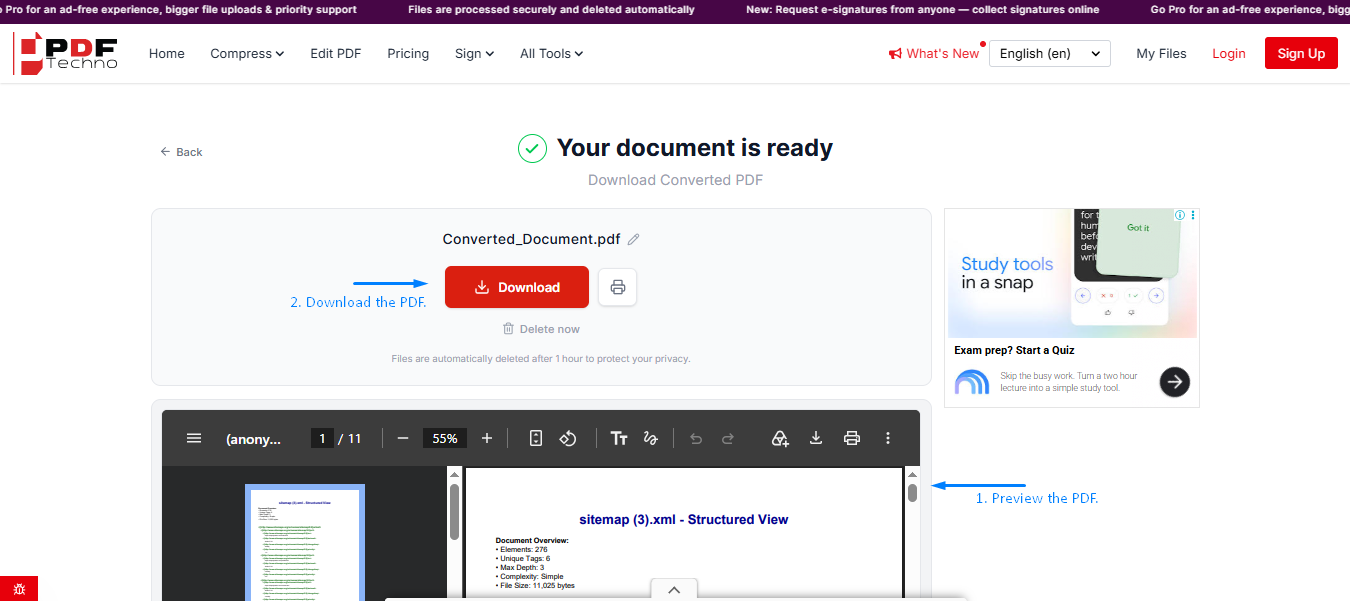The image size is (1350, 601).
Task: Click the red bug report icon
Action: [19, 589]
